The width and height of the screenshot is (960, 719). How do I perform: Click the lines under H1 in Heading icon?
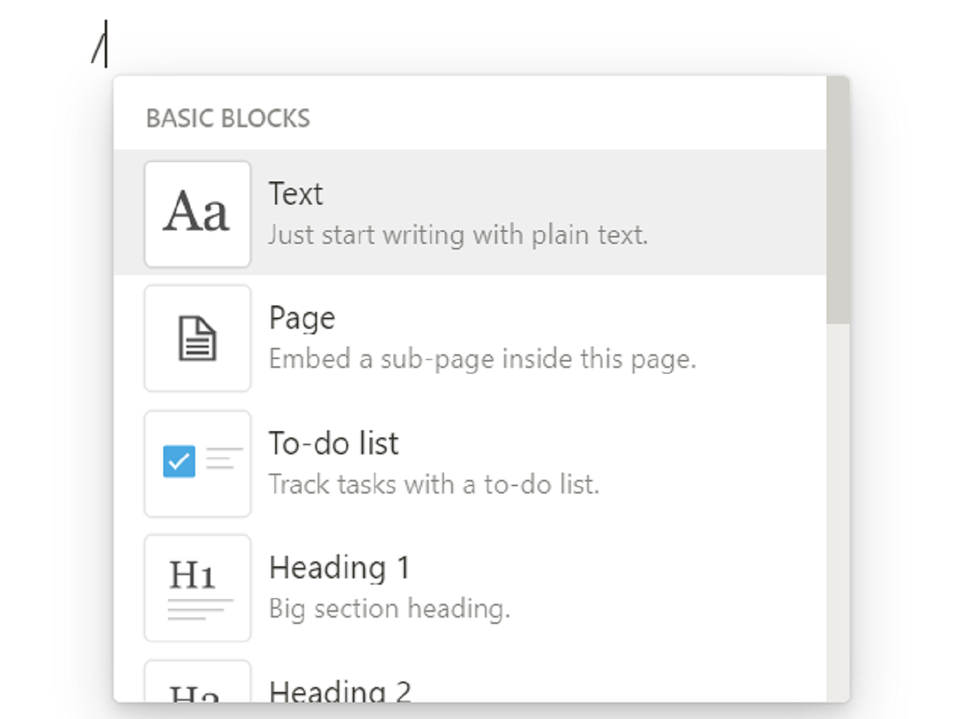point(200,609)
